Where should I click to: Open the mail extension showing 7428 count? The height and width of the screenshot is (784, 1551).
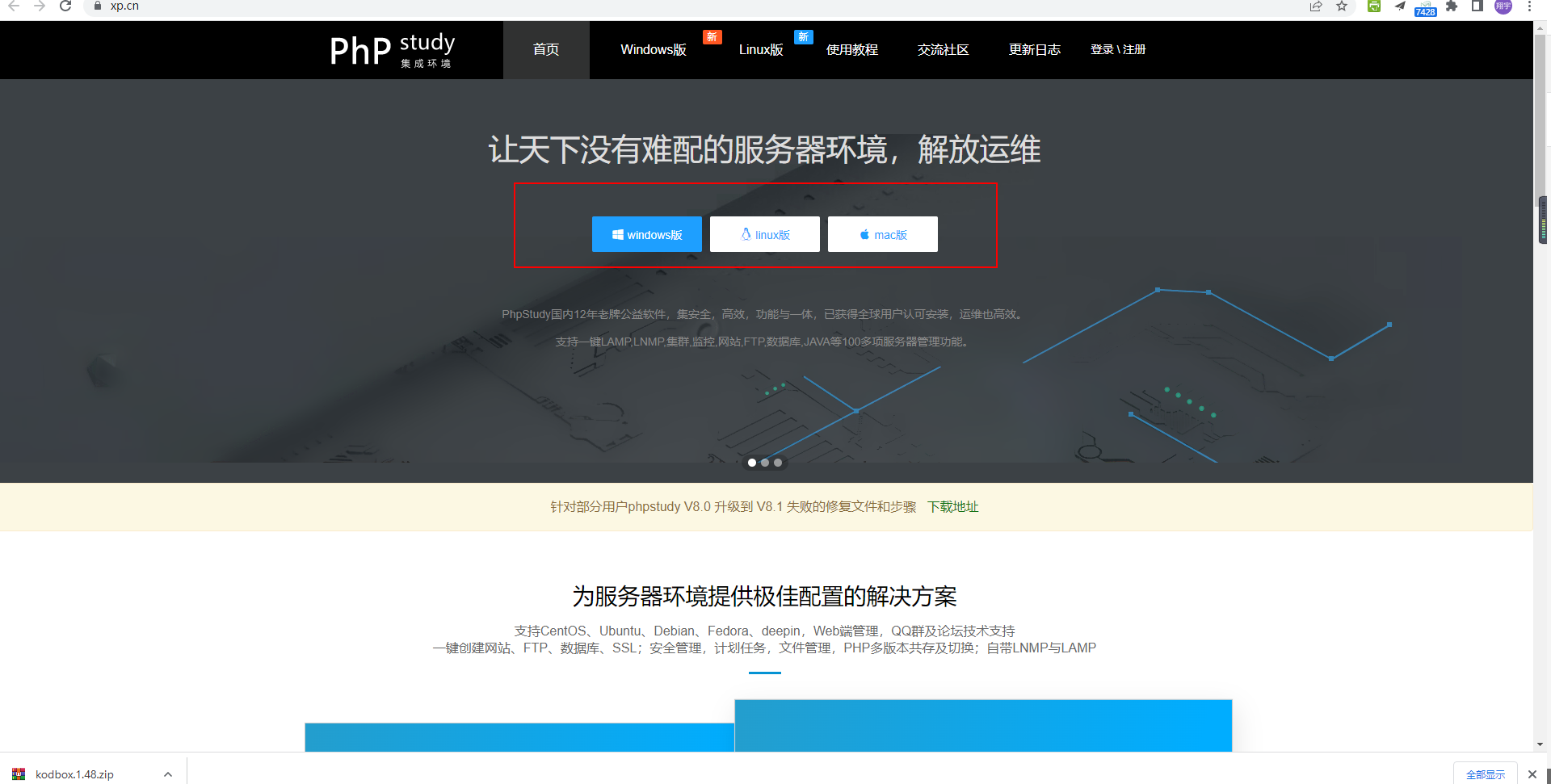click(1426, 6)
